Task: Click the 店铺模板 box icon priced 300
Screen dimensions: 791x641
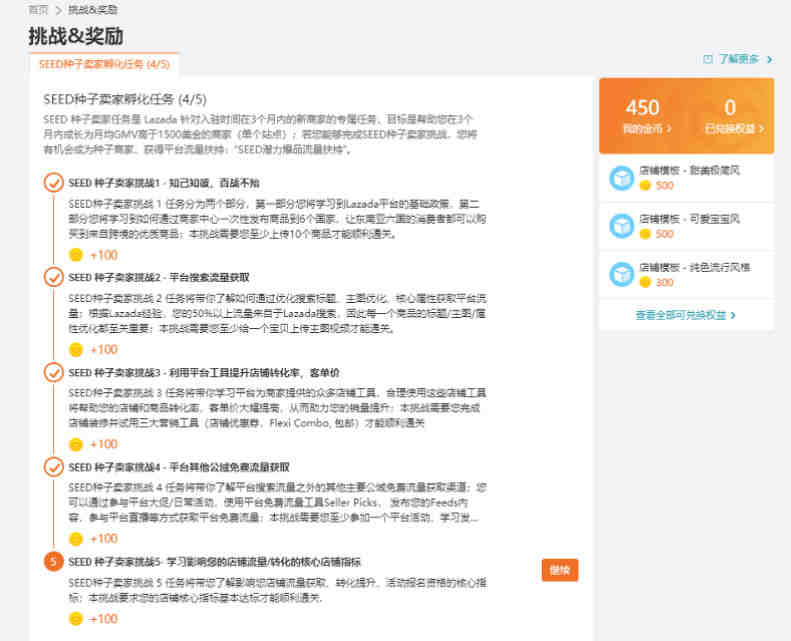Action: click(622, 275)
